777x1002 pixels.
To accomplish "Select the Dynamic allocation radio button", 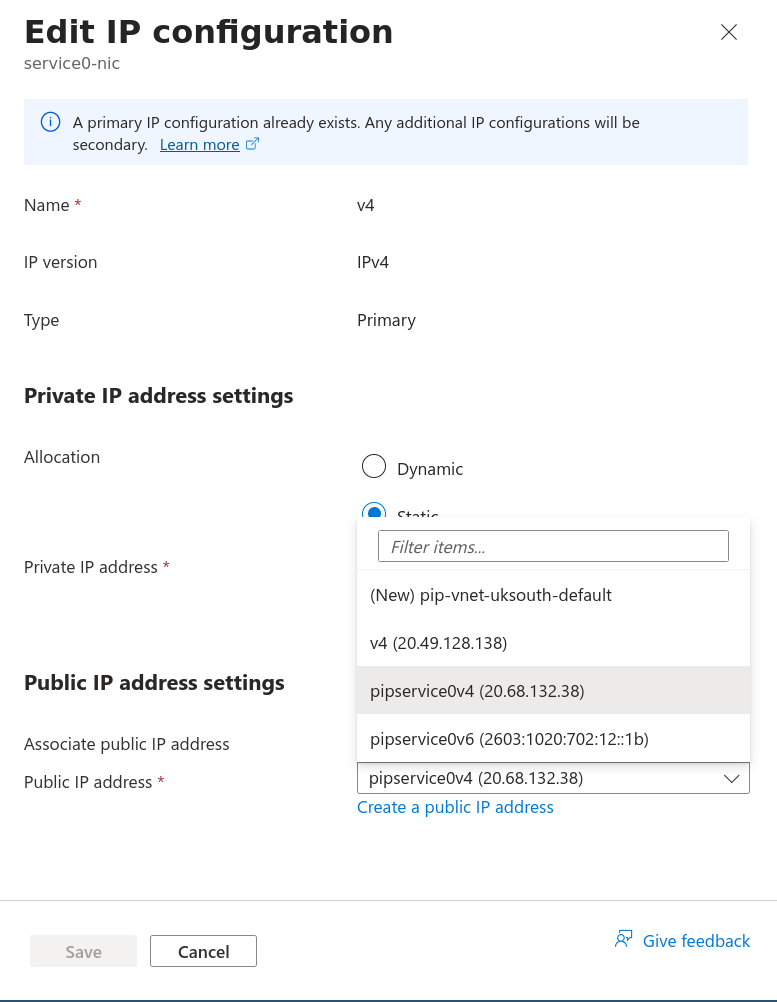I will tap(374, 467).
